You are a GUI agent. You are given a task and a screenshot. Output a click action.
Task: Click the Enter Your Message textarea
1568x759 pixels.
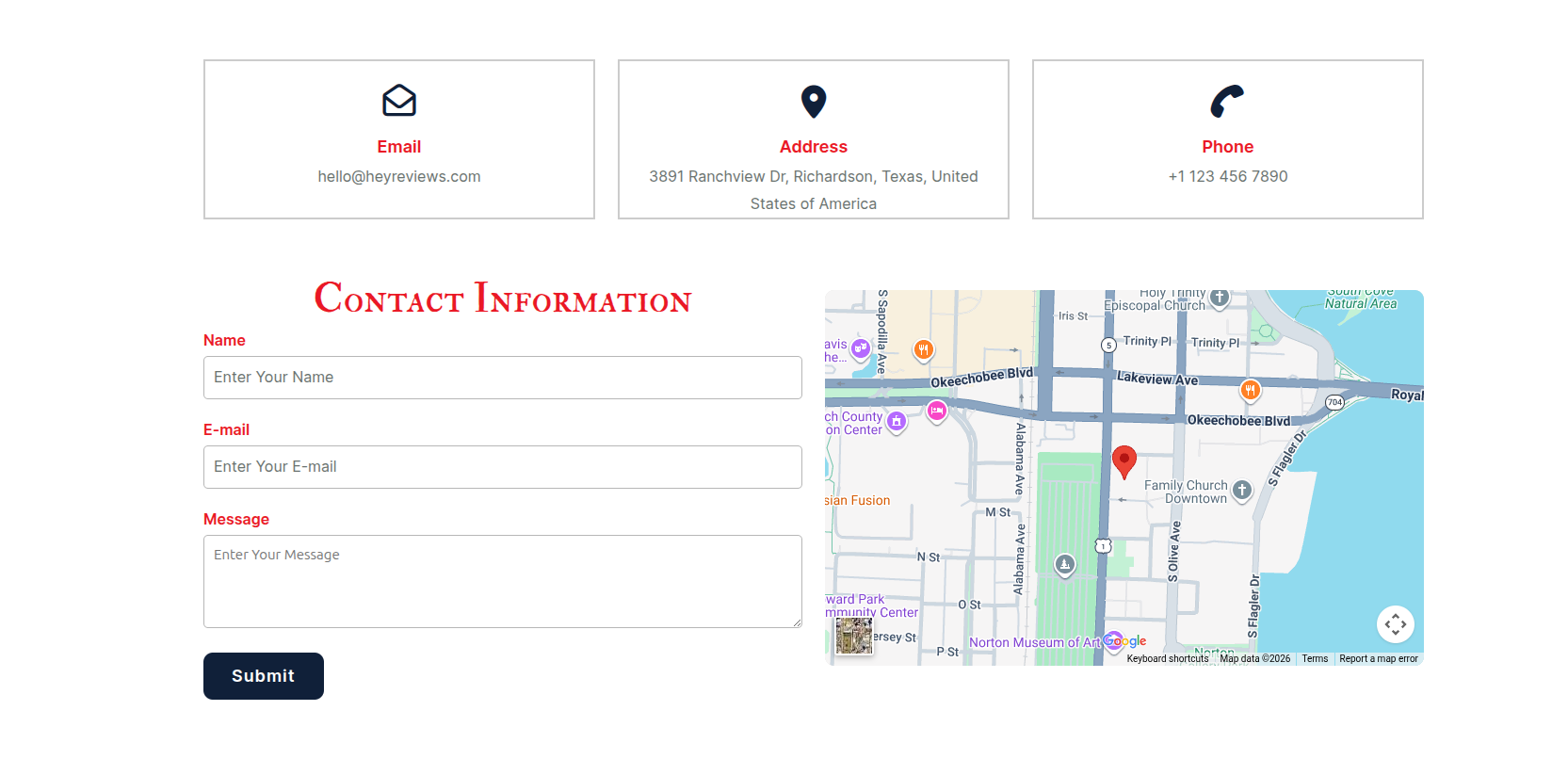503,581
